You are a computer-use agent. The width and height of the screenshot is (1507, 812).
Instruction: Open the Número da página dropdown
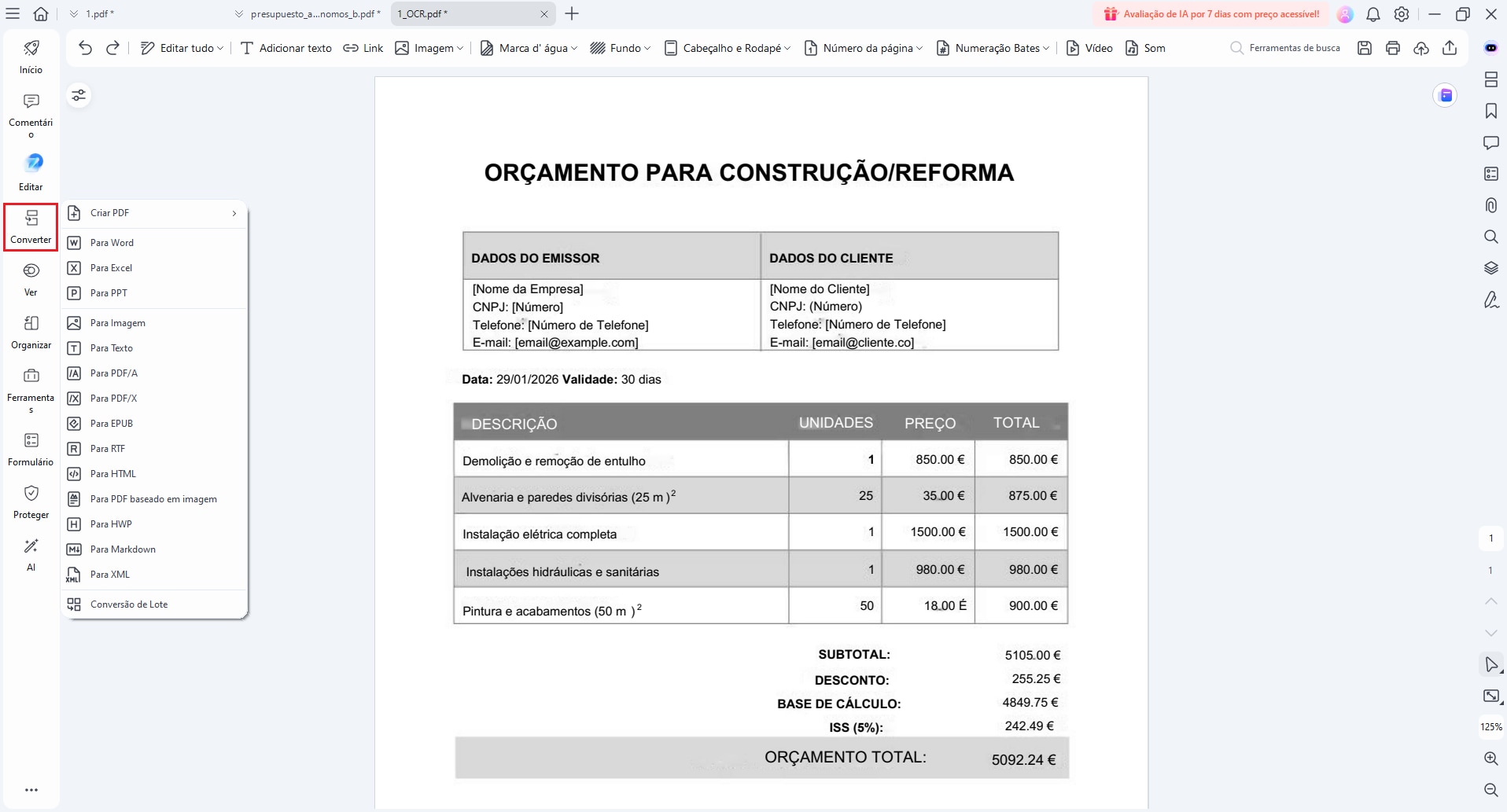pos(863,48)
